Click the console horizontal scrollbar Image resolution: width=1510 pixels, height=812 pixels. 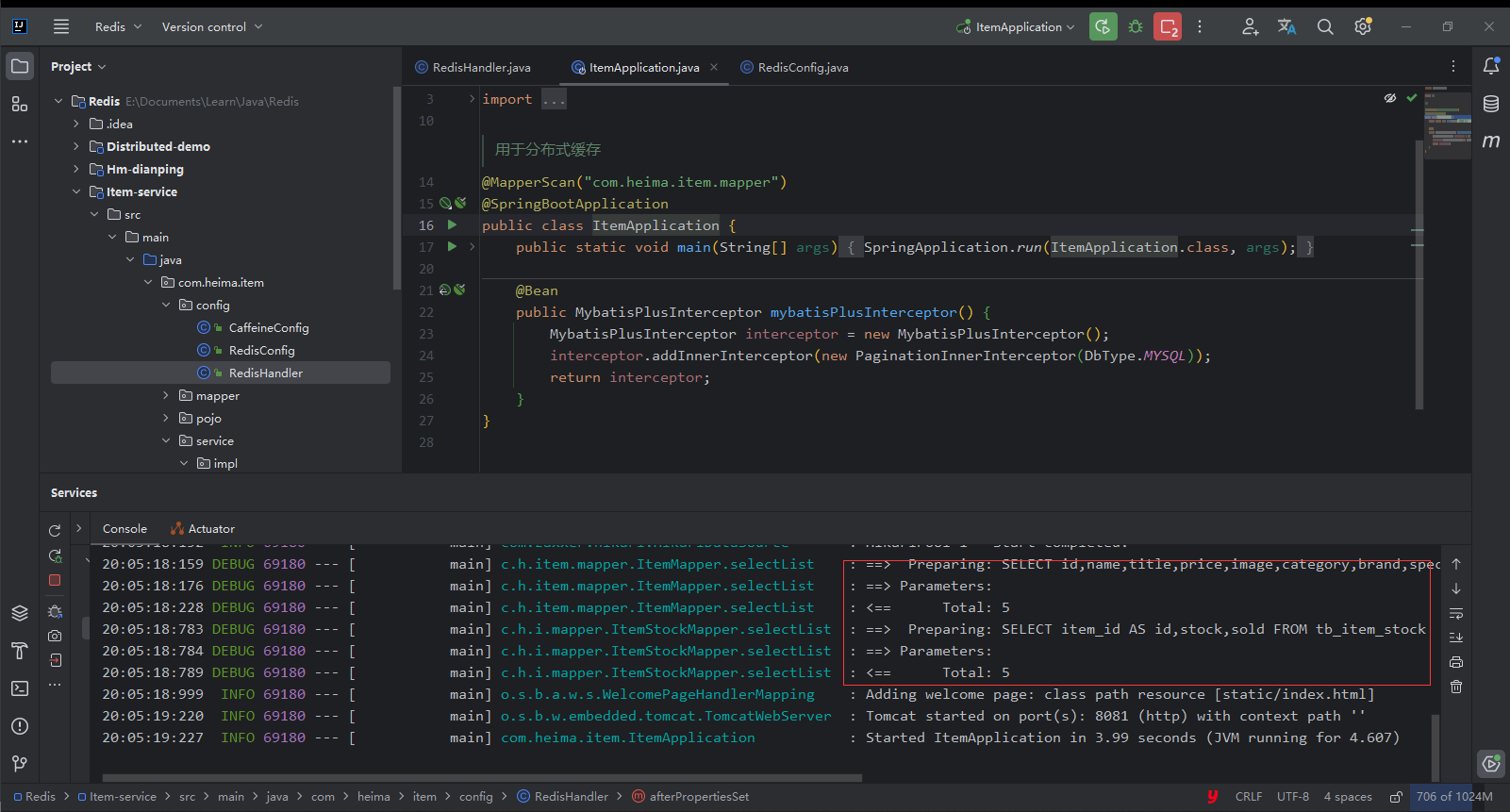pyautogui.click(x=482, y=778)
